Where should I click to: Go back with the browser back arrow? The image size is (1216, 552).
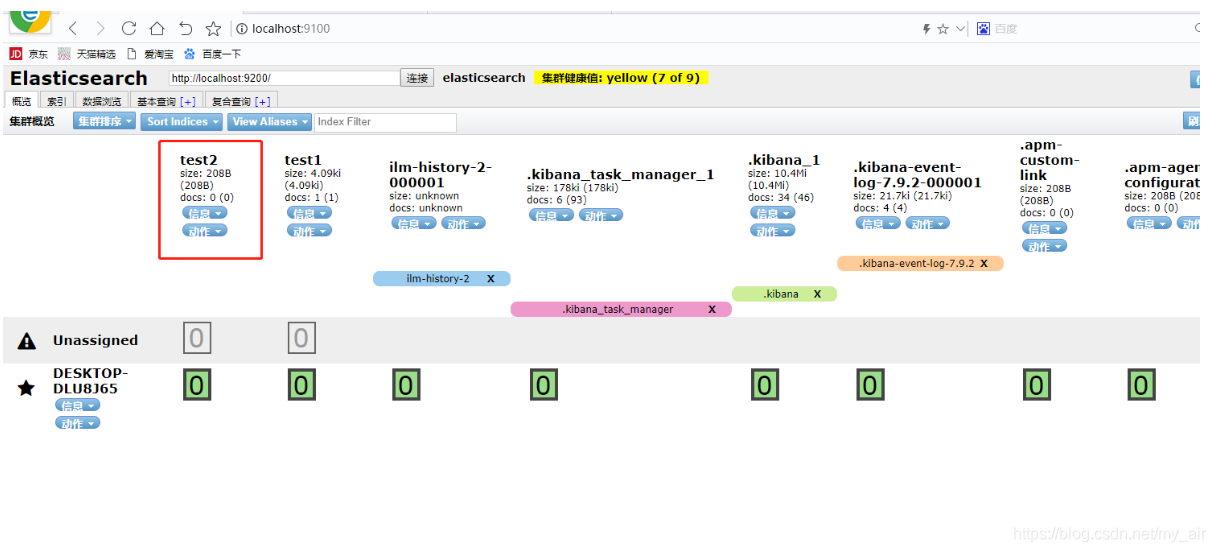pos(73,28)
